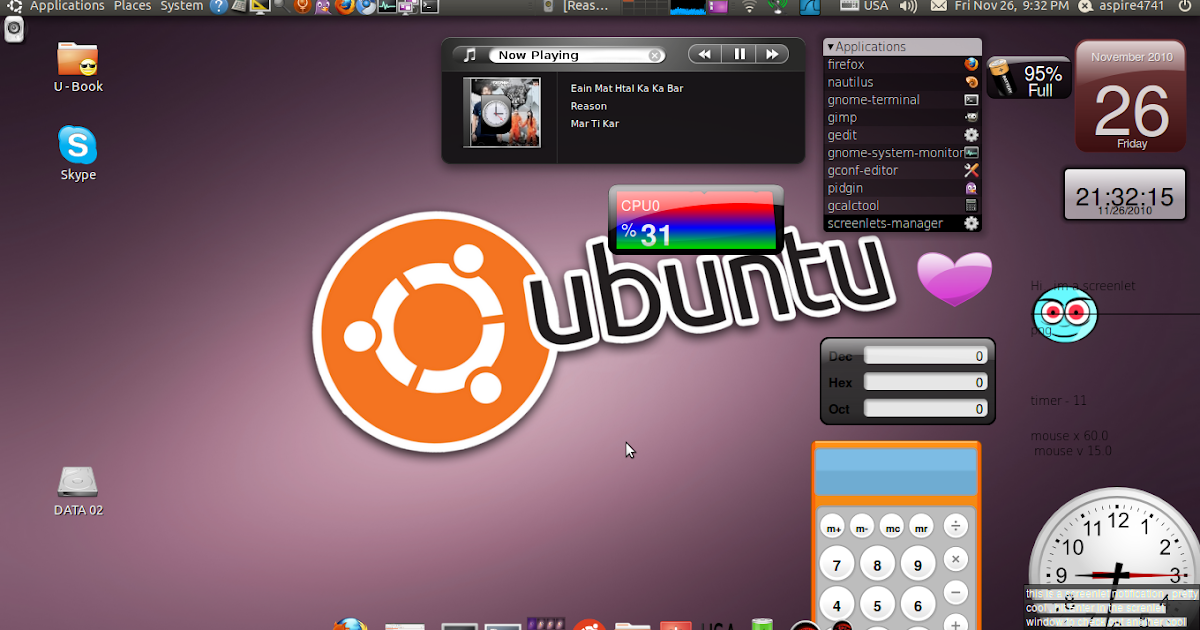Click the multiply key on calculator screenlet
The image size is (1200, 630).
[x=955, y=559]
